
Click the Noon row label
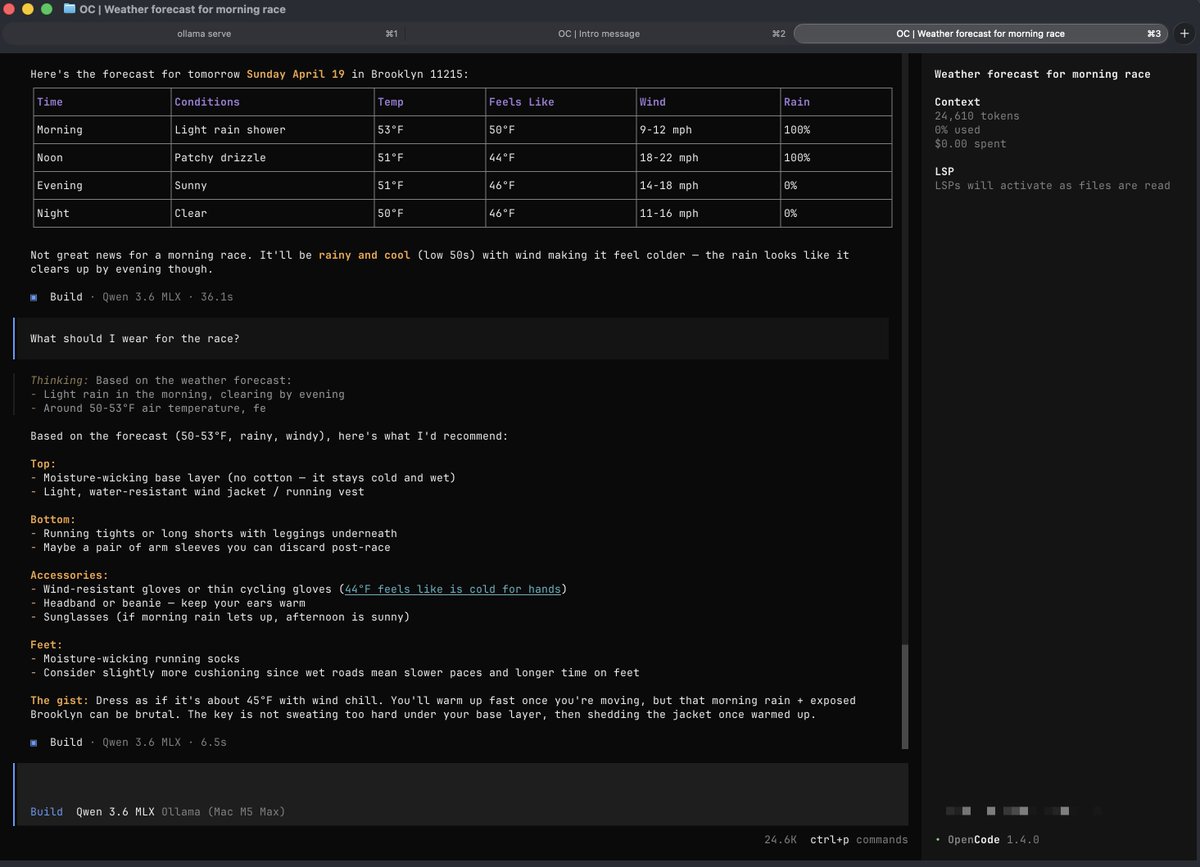pyautogui.click(x=49, y=158)
